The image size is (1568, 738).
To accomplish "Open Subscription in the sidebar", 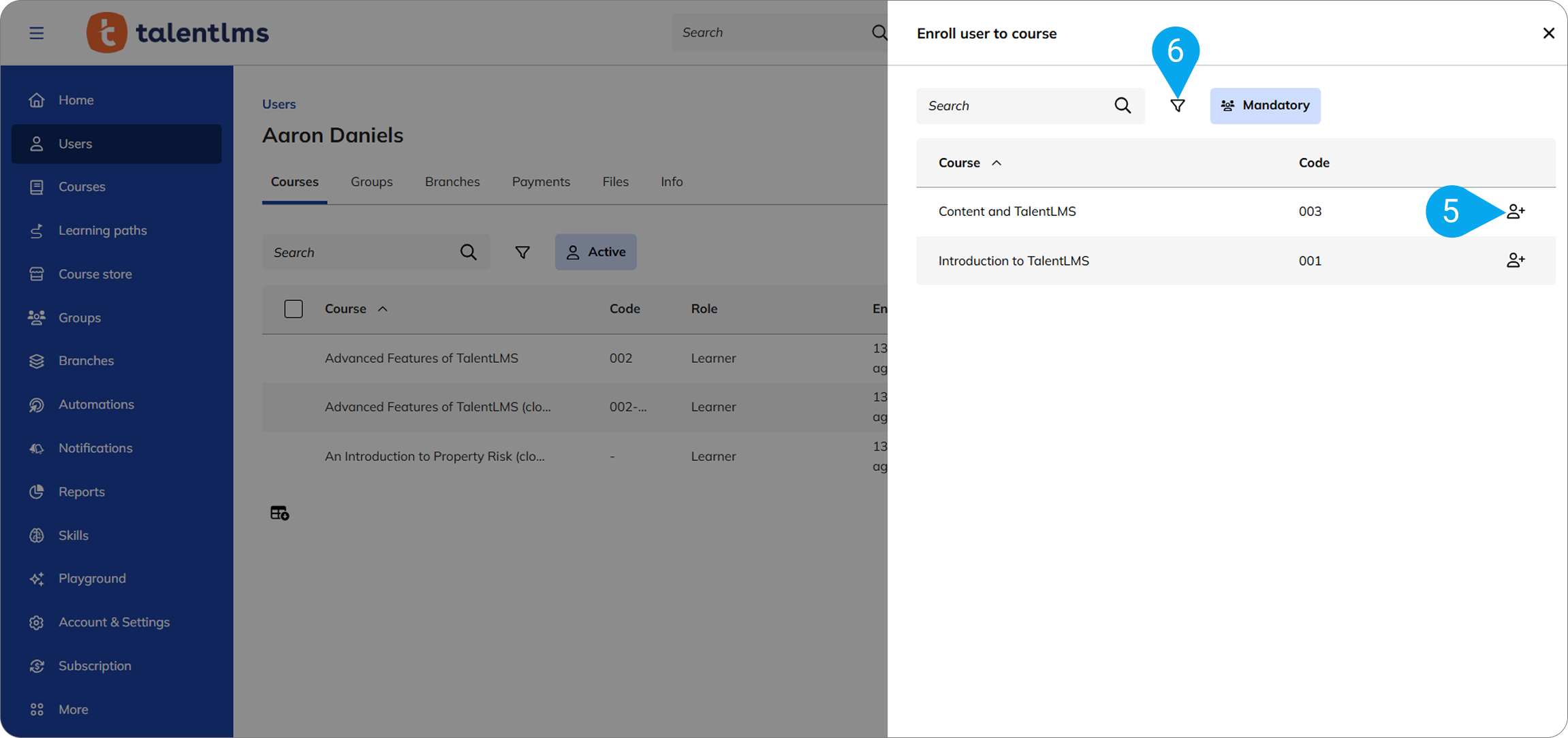I will point(116,666).
